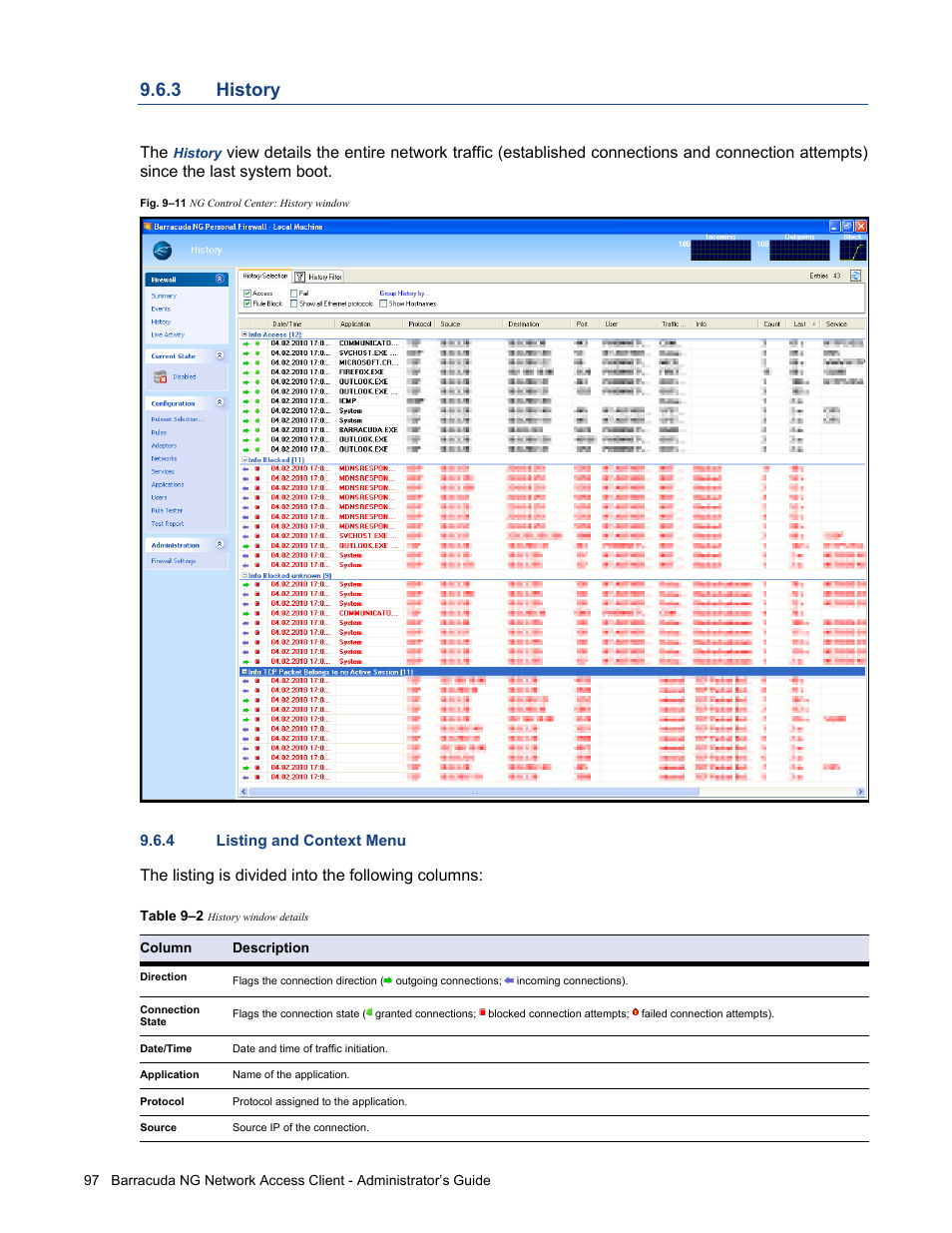Click green outgoing arrow on ICMP row

245,401
